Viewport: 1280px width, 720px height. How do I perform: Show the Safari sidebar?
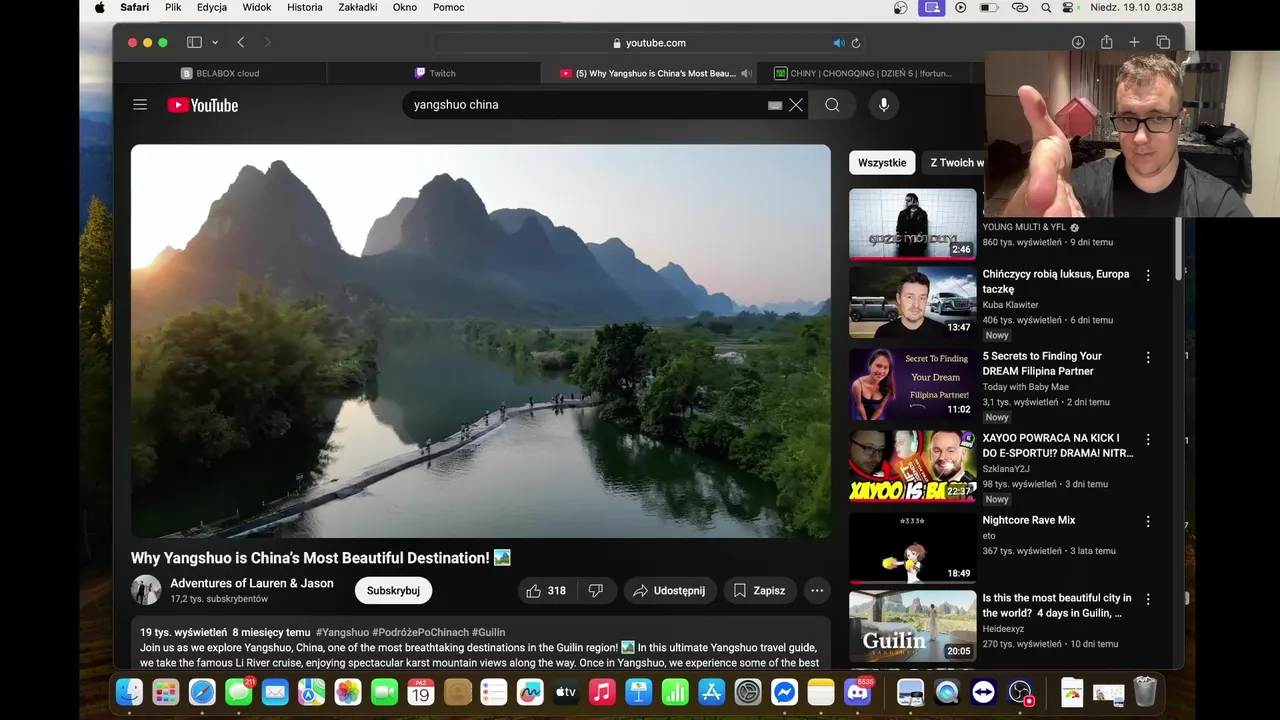coord(194,42)
